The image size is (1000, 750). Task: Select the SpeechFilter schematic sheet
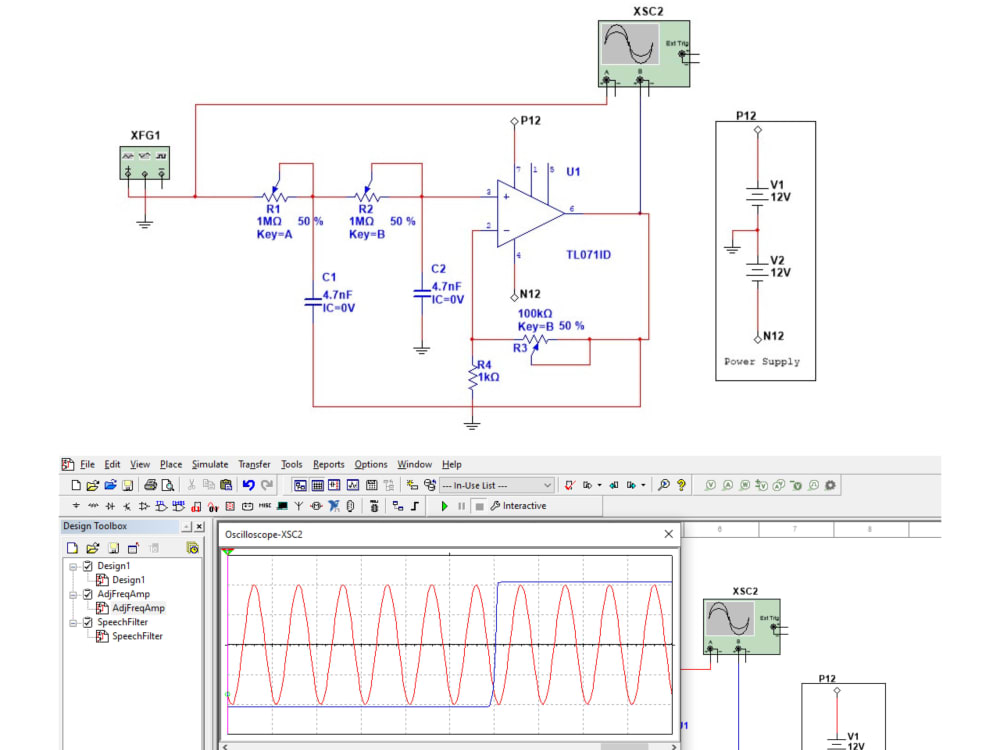tap(137, 636)
